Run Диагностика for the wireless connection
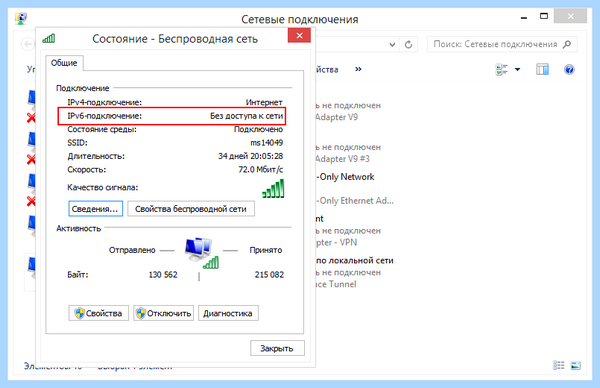Viewport: 600px width, 388px height. pos(228,313)
